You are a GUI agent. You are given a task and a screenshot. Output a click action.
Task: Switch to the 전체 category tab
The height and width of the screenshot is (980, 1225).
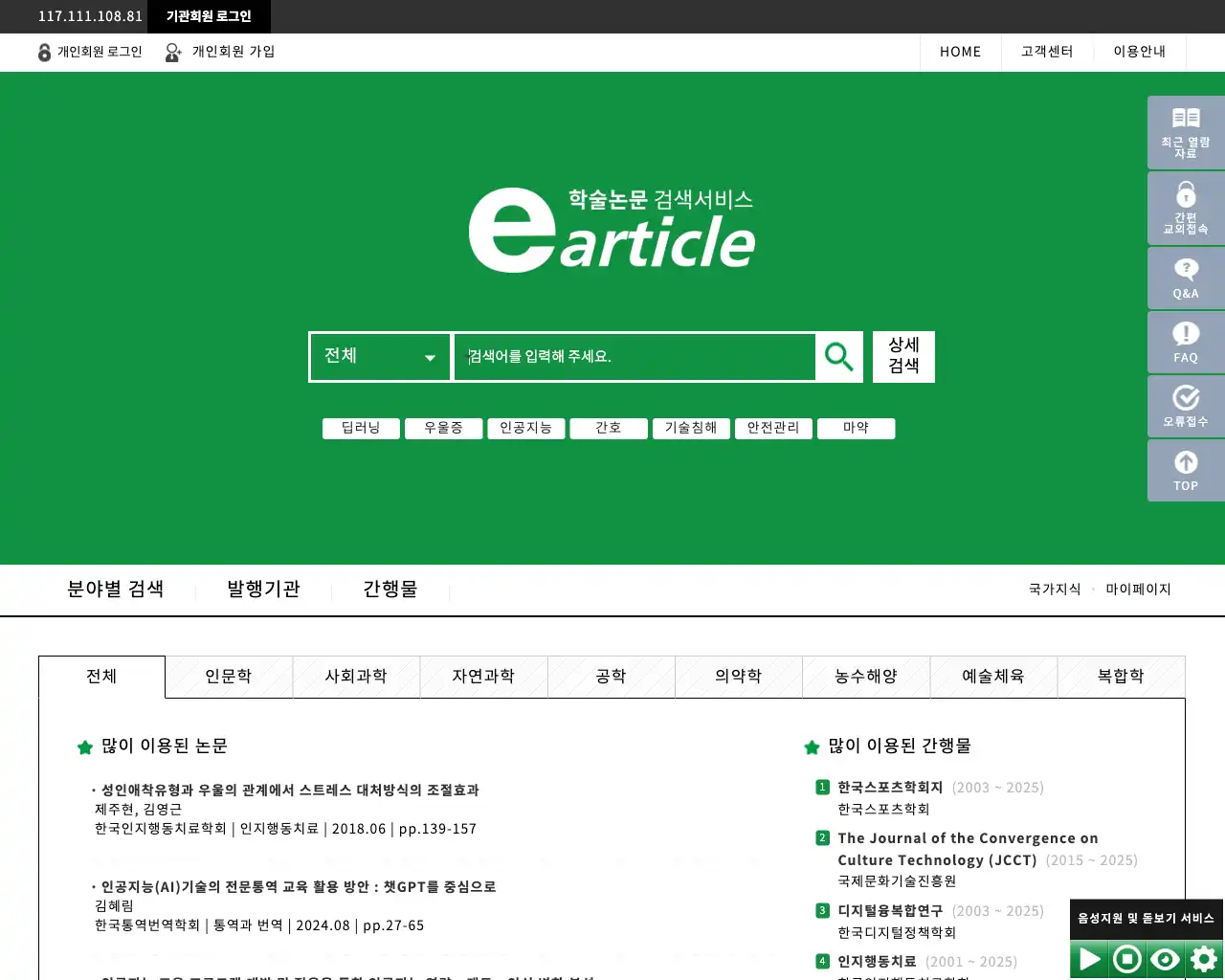[x=101, y=677]
